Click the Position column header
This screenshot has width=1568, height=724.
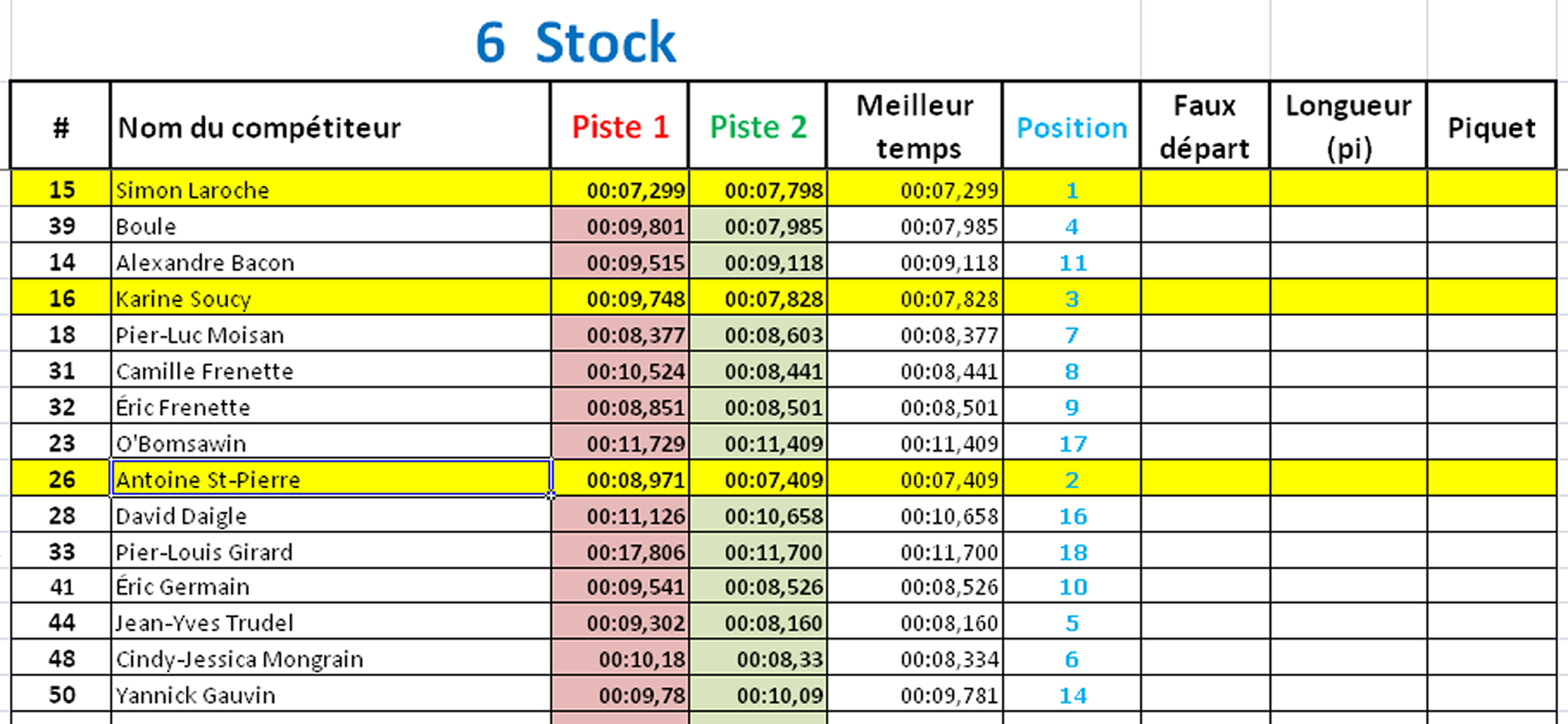tap(1072, 126)
